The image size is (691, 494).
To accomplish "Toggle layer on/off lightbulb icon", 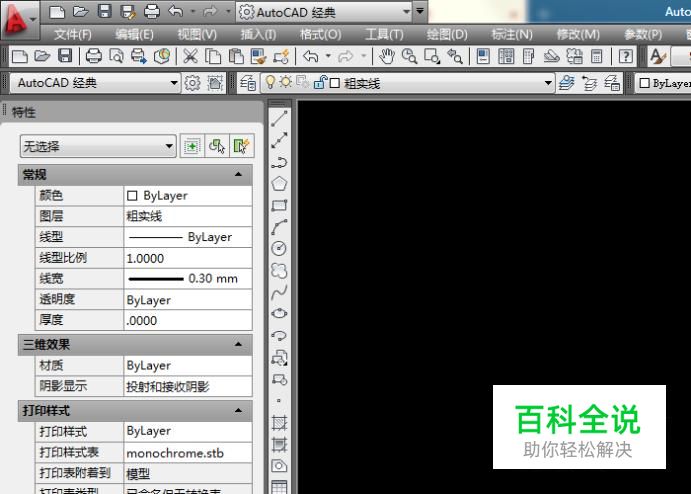I will [x=270, y=82].
